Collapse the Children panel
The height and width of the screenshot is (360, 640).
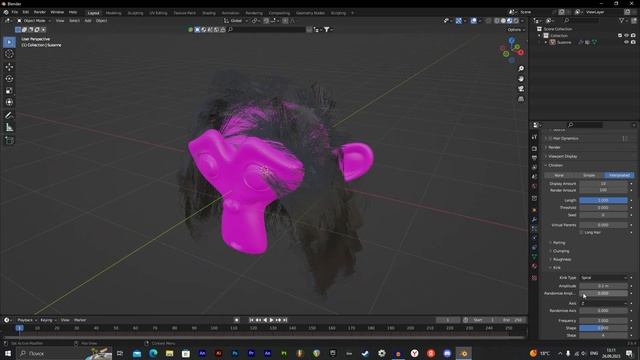555,166
